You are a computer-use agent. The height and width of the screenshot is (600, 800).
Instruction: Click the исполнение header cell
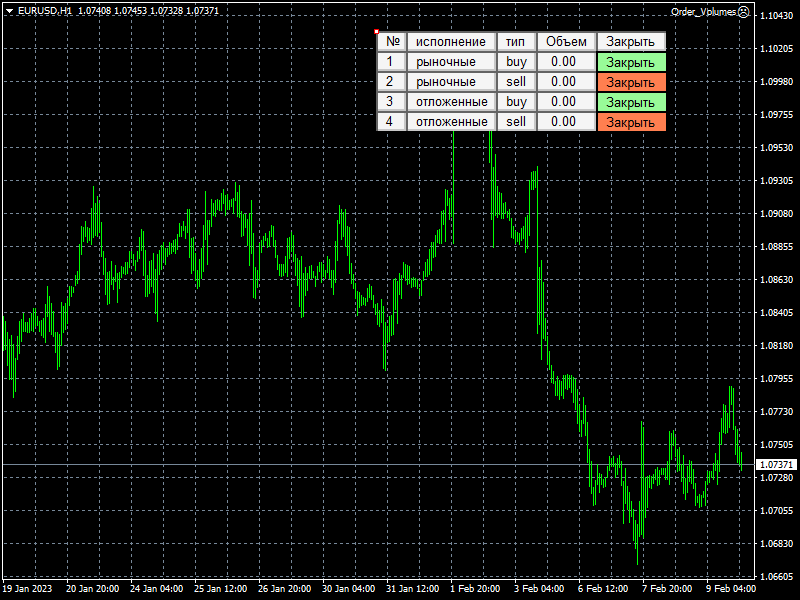tap(452, 42)
